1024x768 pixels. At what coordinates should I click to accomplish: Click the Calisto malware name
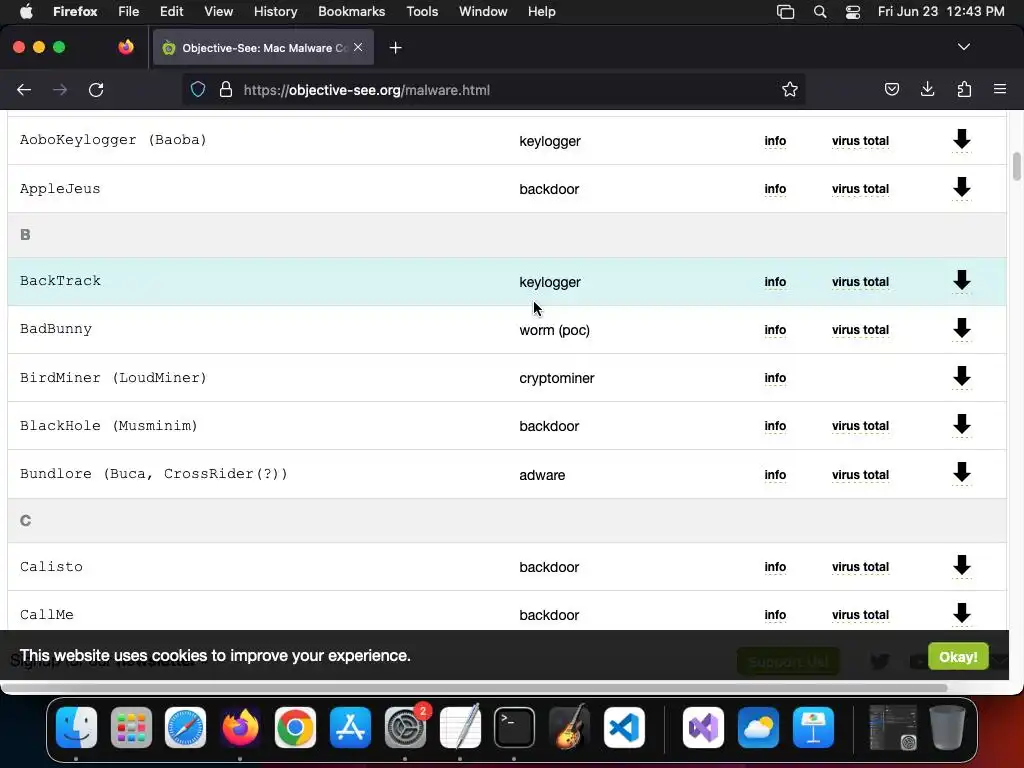point(51,567)
